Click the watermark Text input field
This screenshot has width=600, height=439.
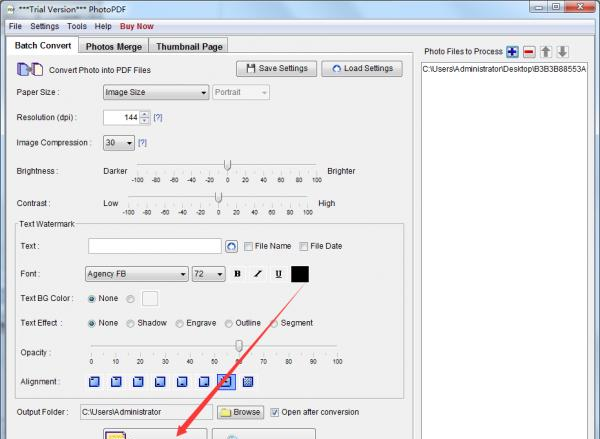click(155, 246)
